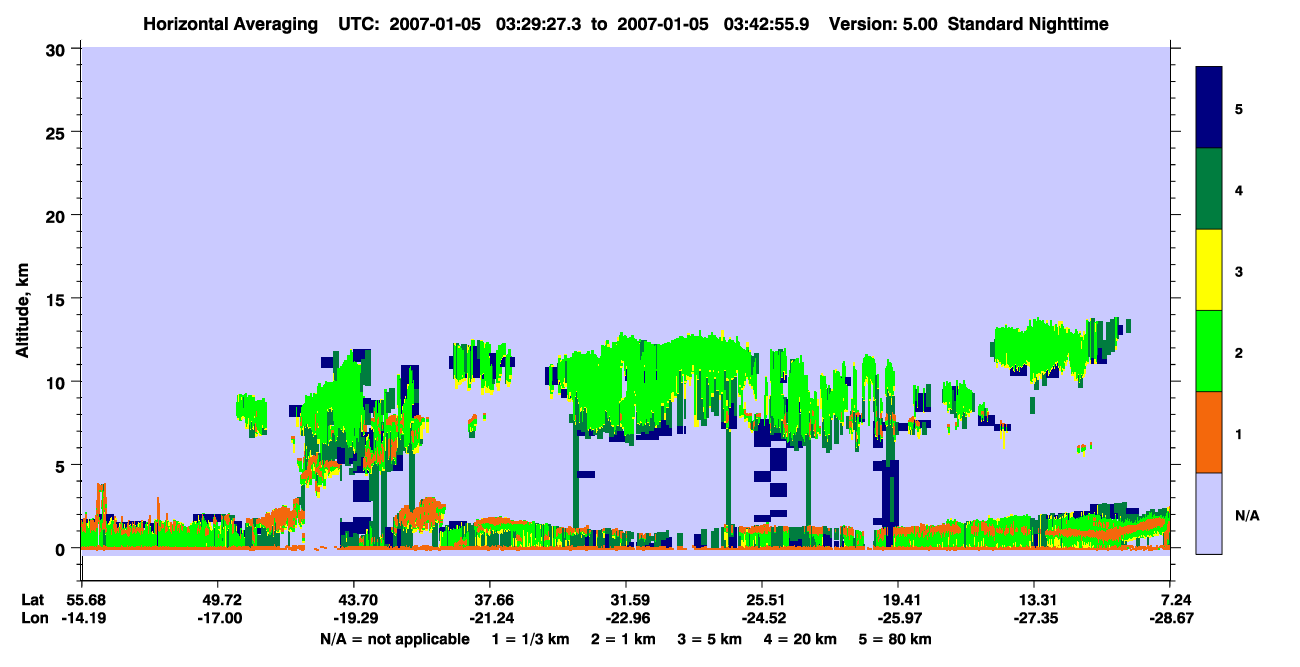Click the '3 = 5 km' legend text

(711, 639)
